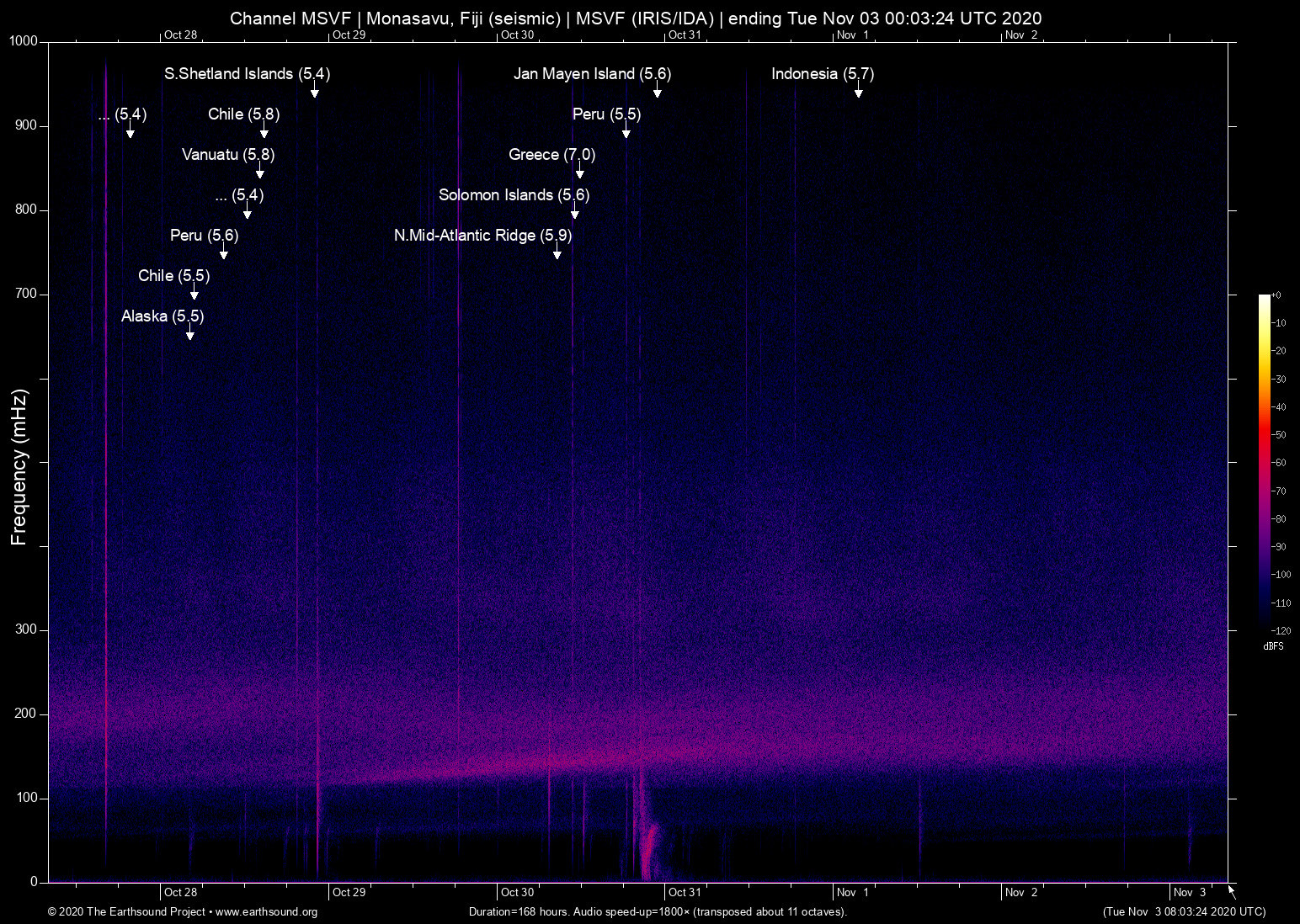The height and width of the screenshot is (924, 1300).
Task: Click the arrow beneath Alaska (5.5)
Action: tap(190, 335)
